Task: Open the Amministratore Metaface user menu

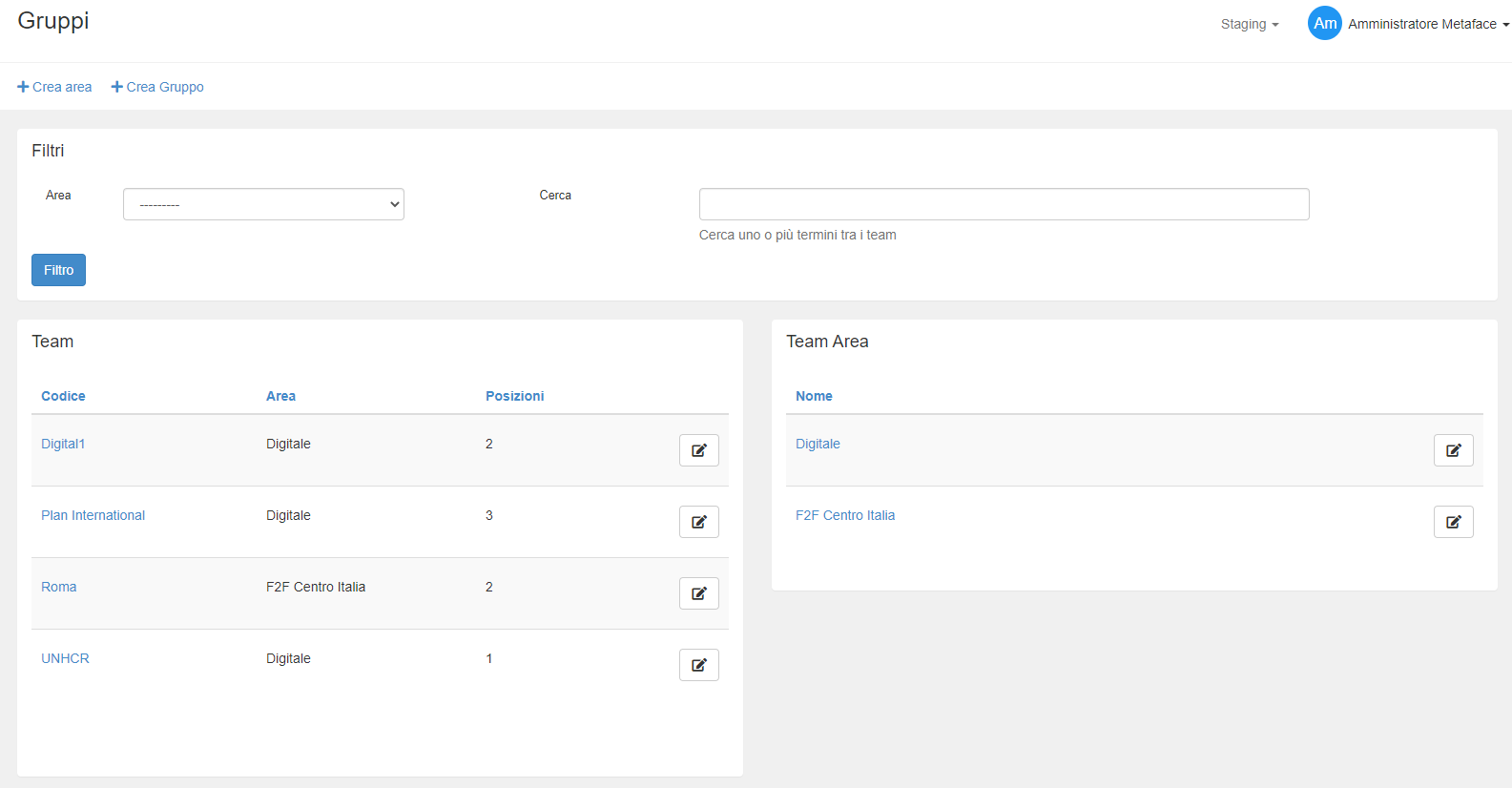Action: [x=1427, y=24]
